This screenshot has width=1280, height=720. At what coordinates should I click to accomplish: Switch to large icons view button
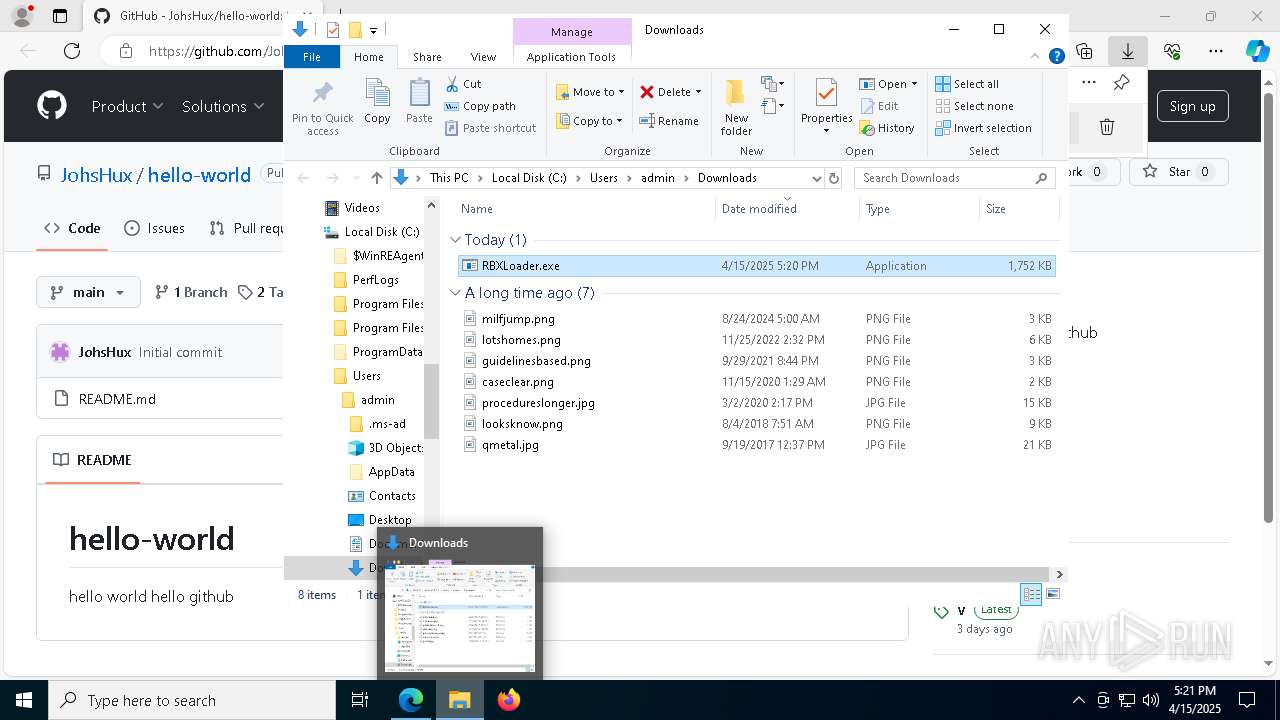click(1052, 594)
